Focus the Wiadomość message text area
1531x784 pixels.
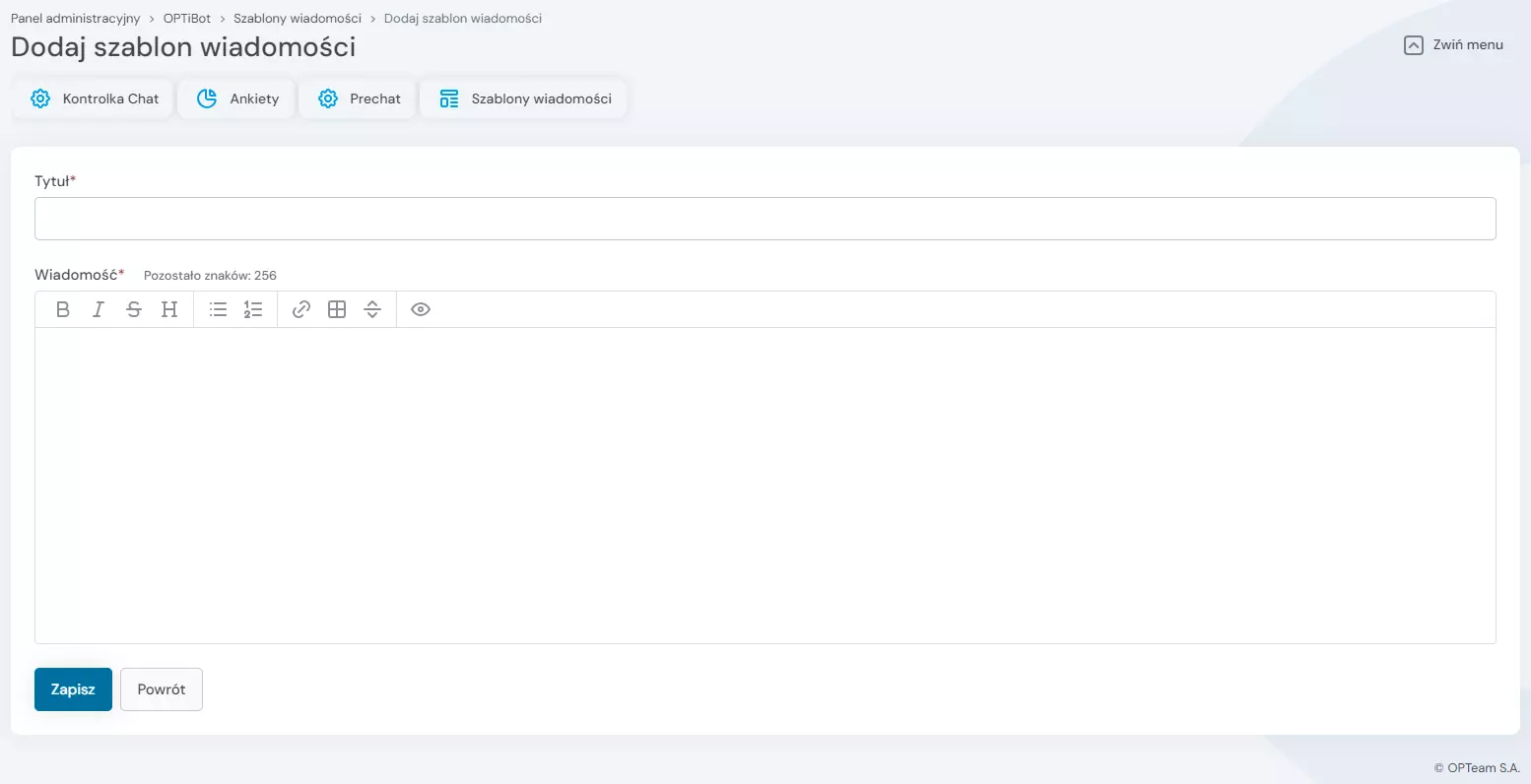(765, 485)
